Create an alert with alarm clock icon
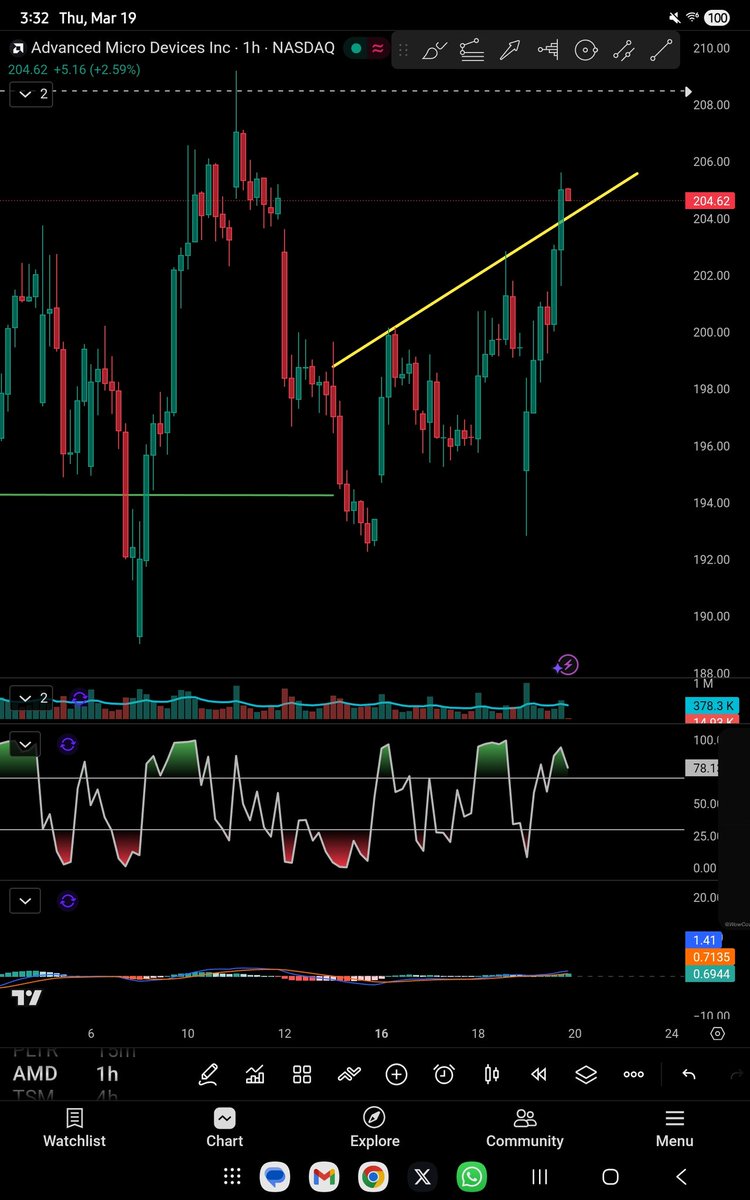 point(444,1074)
